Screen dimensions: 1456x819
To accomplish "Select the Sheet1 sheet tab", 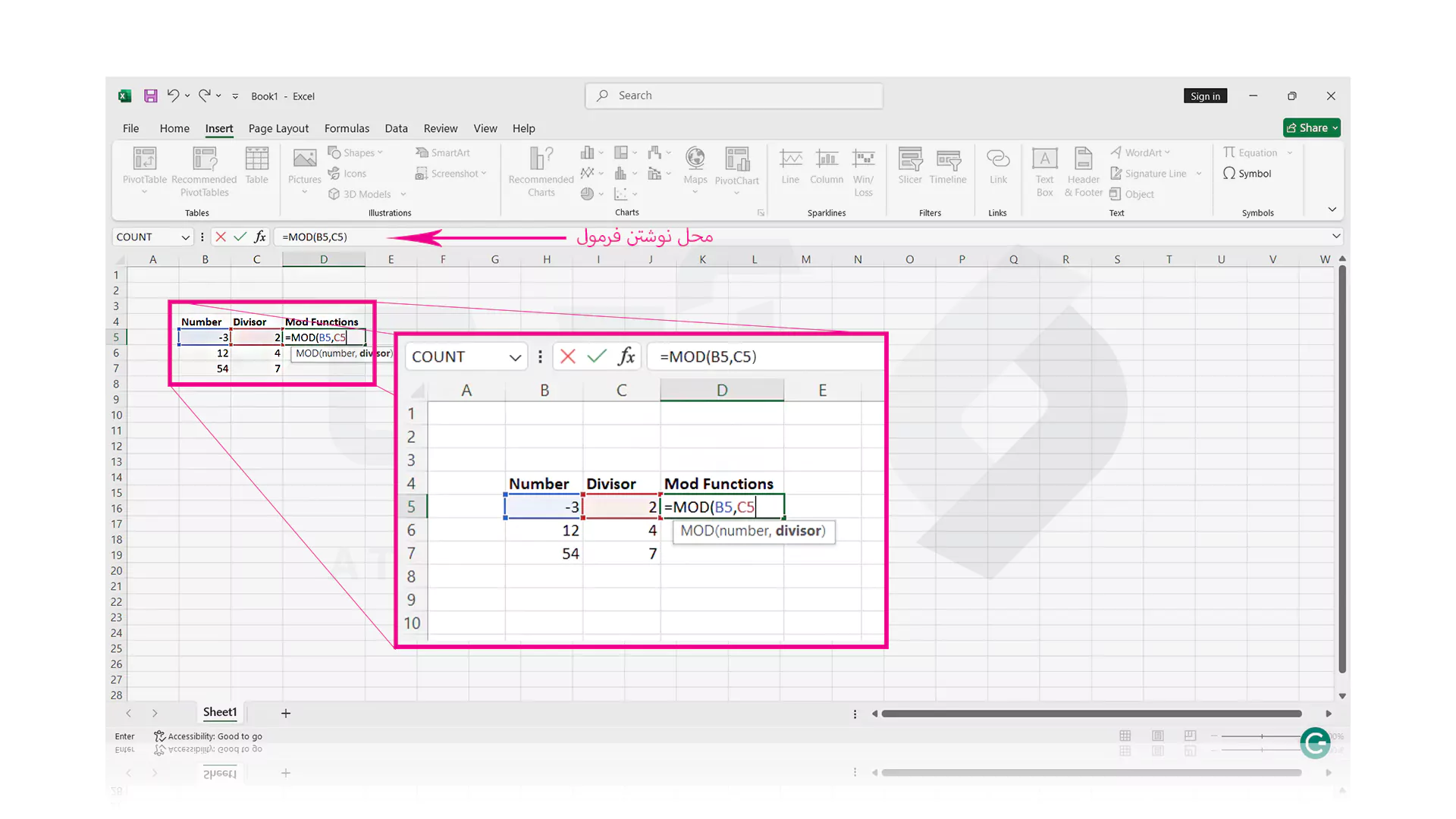I will click(x=220, y=712).
